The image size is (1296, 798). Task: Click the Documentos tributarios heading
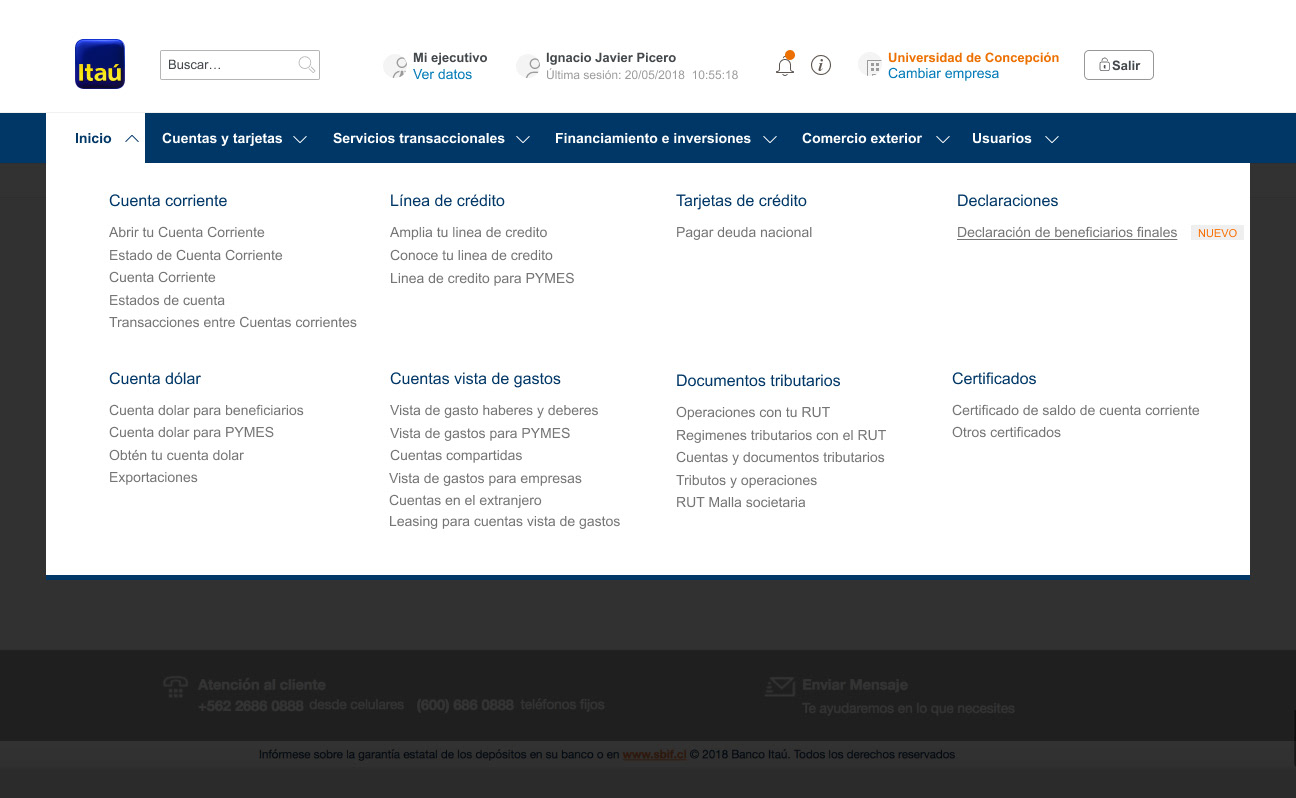(x=758, y=381)
